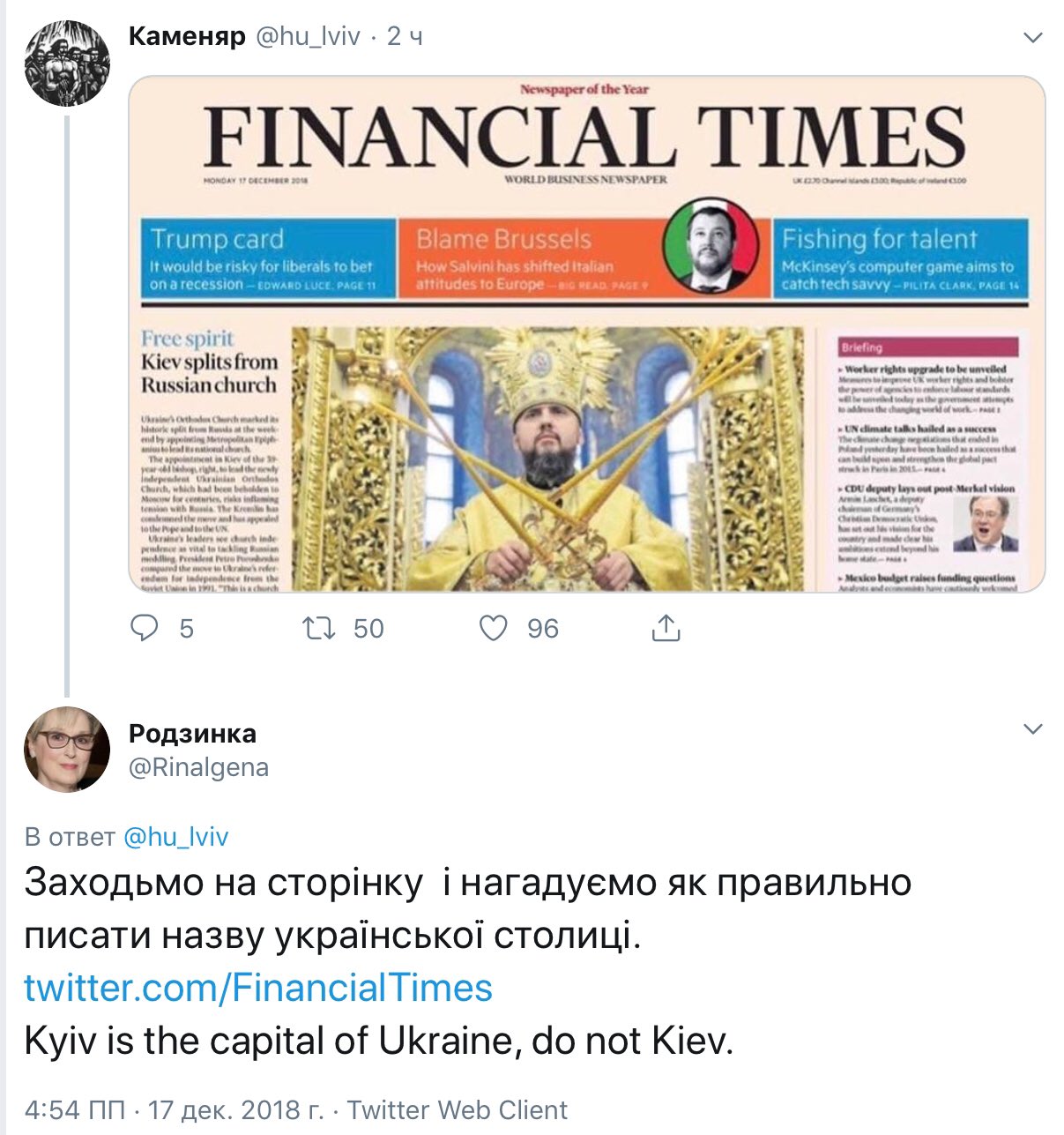
Task: Click the reply speech bubble icon
Action: tap(145, 628)
